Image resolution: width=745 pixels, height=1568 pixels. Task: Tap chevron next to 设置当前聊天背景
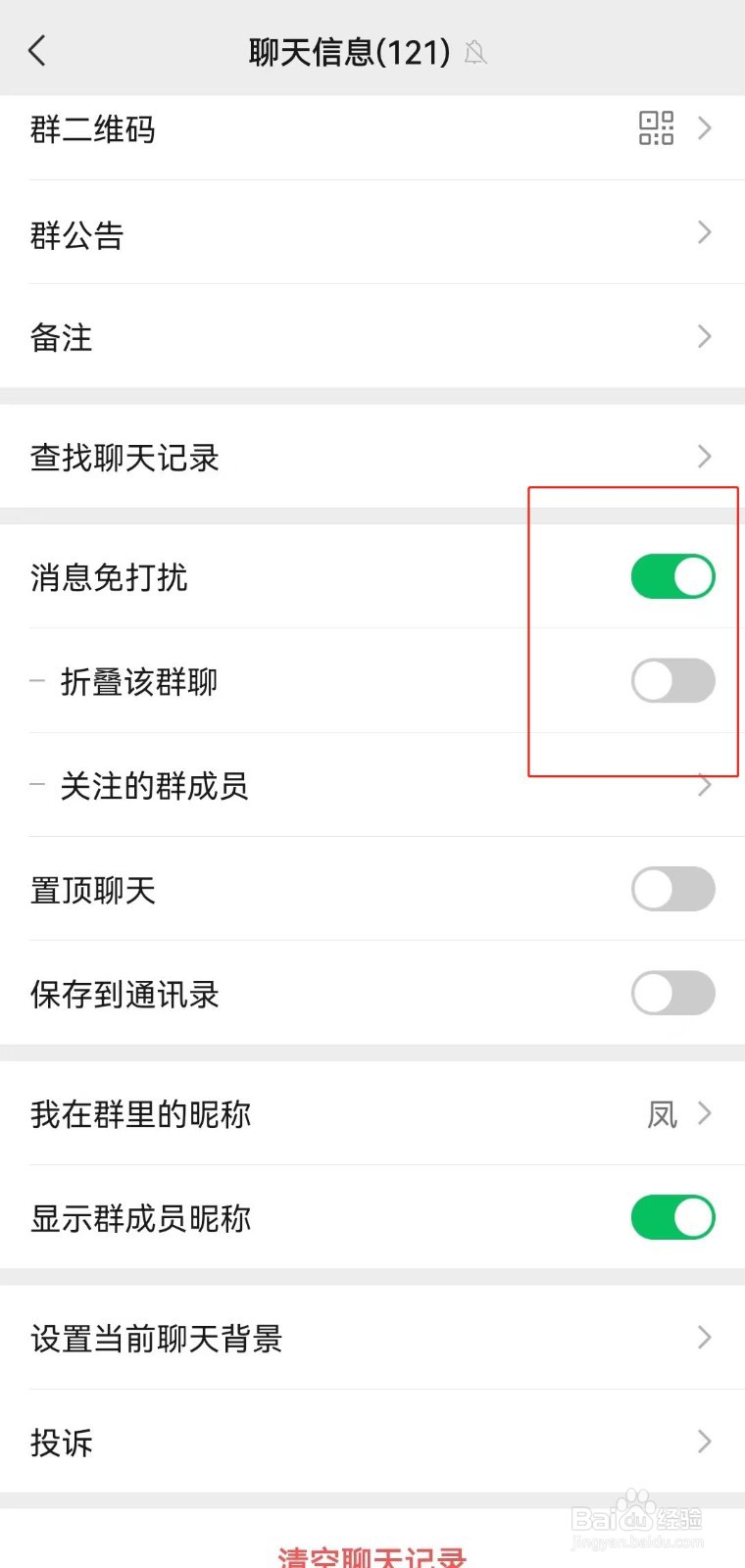704,1337
